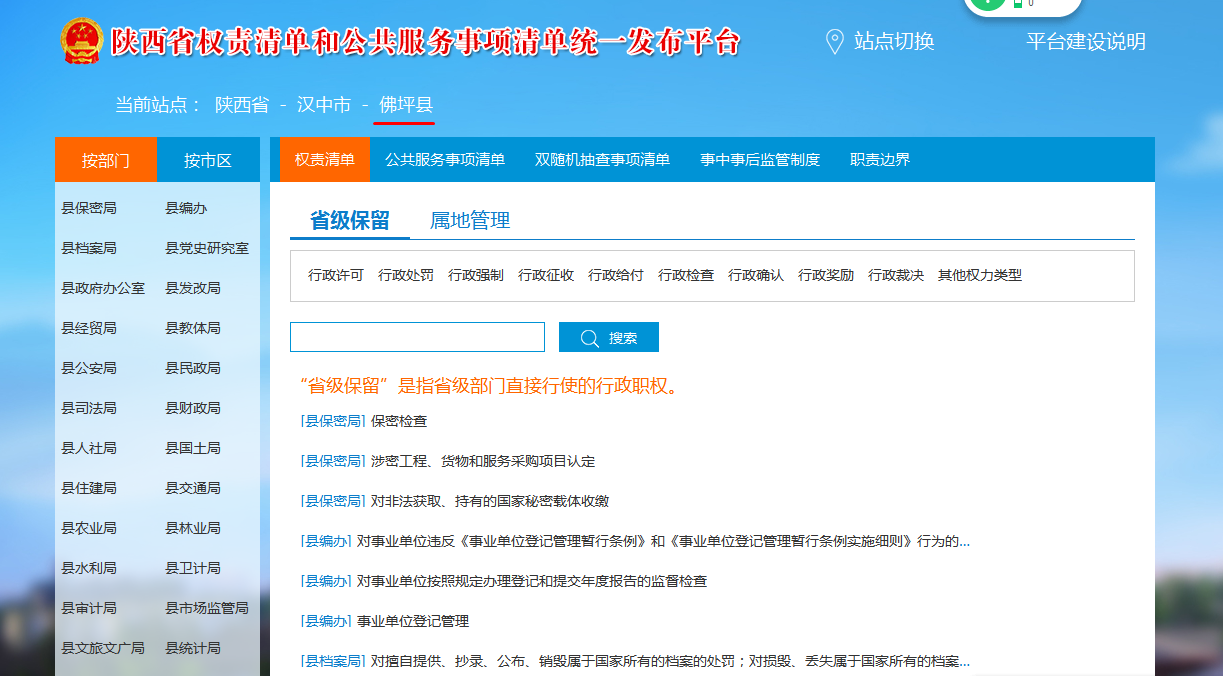Choose 县公安局 in the department list
The width and height of the screenshot is (1223, 676).
(x=89, y=368)
